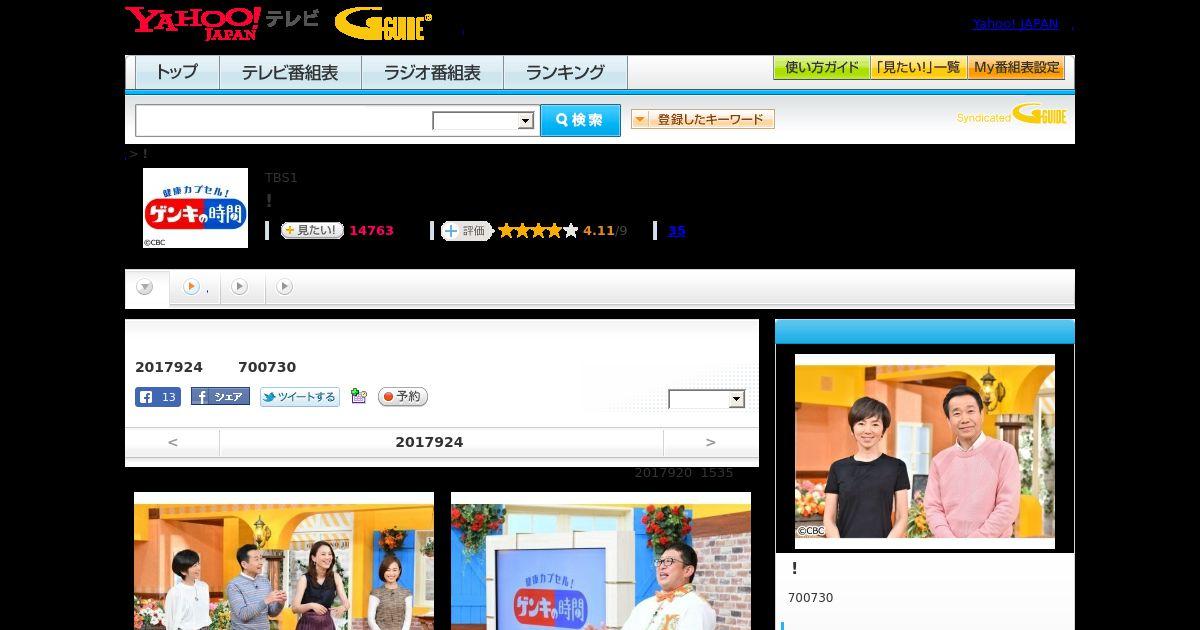Select the tab with orange play icon

tap(195, 287)
